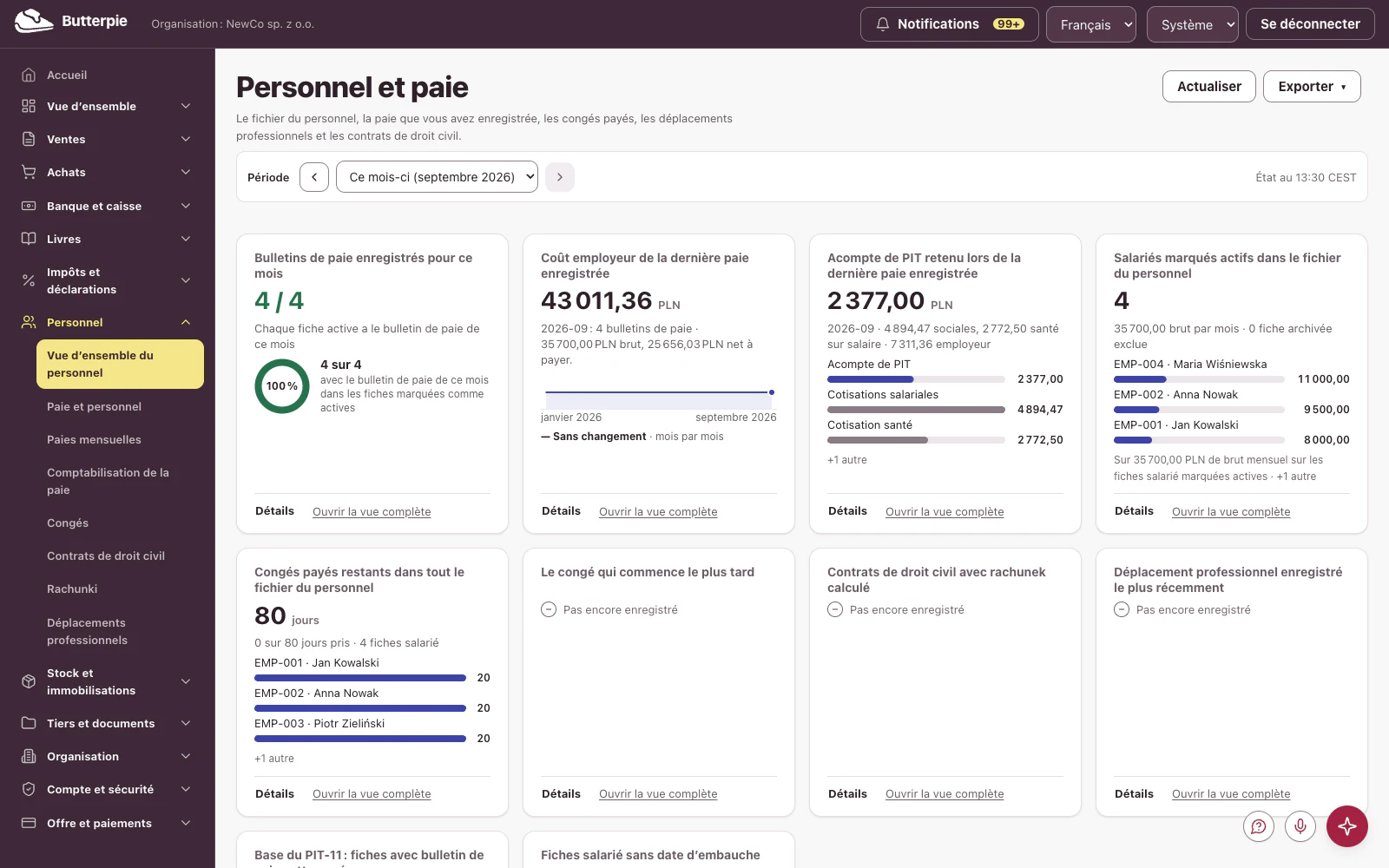Open full view link in Bulletins de paie card
The height and width of the screenshot is (868, 1389).
click(372, 511)
